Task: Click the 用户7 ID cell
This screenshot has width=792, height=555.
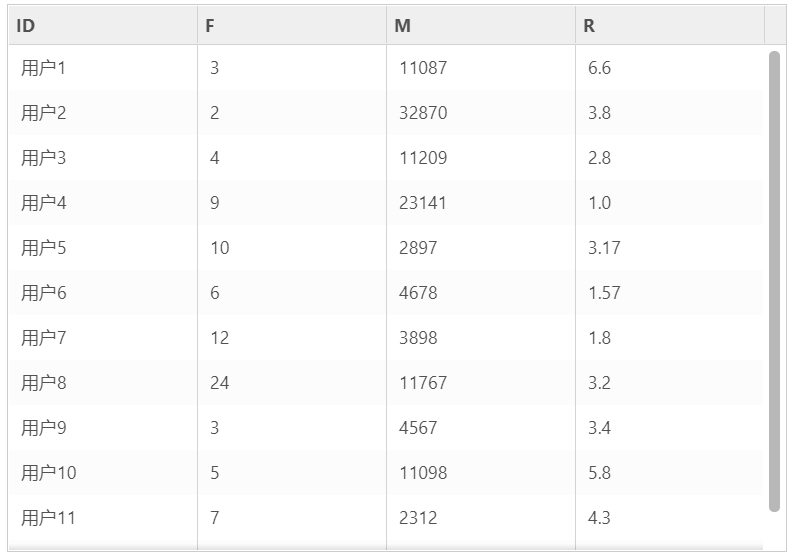Action: point(103,337)
